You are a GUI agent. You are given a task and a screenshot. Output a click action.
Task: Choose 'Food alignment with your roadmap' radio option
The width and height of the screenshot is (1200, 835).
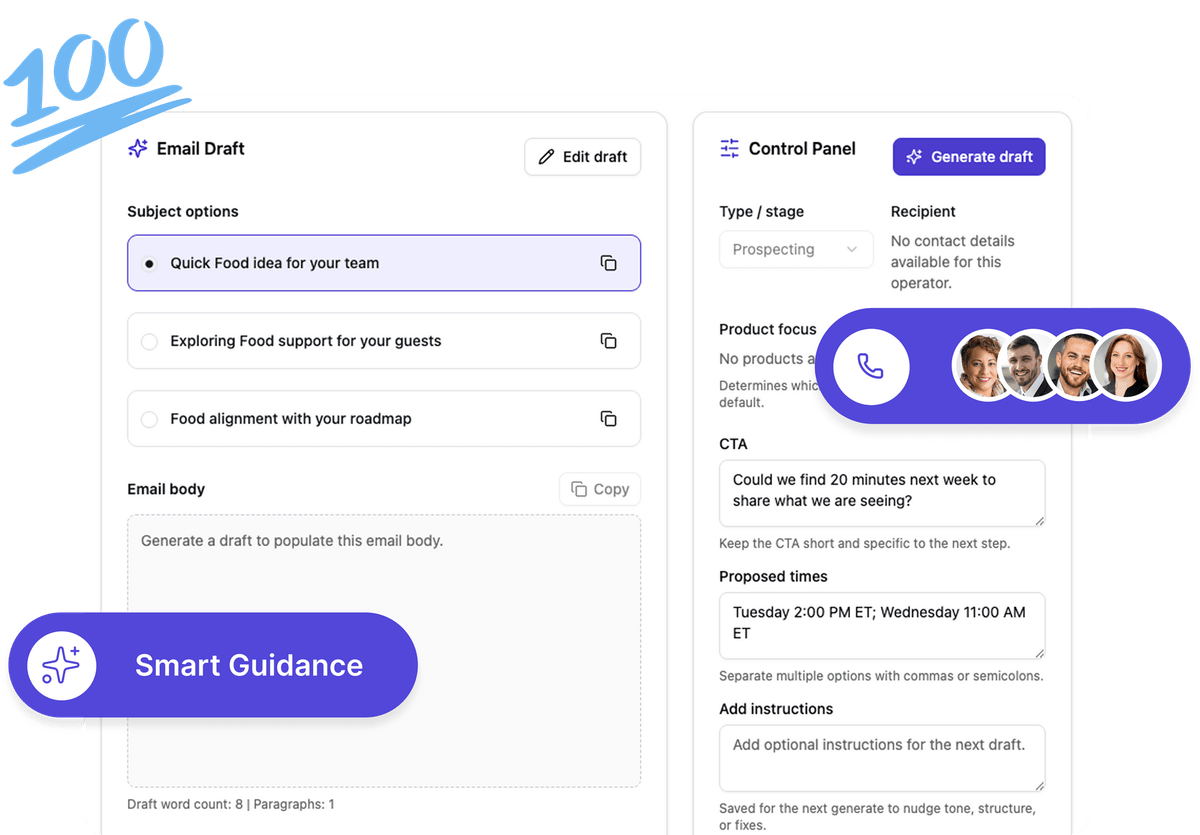(150, 420)
